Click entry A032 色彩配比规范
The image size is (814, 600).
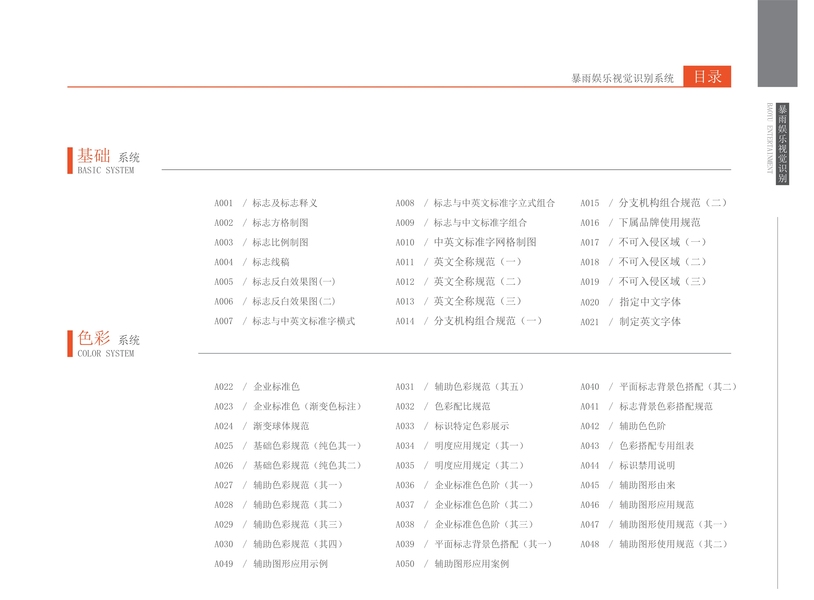443,406
